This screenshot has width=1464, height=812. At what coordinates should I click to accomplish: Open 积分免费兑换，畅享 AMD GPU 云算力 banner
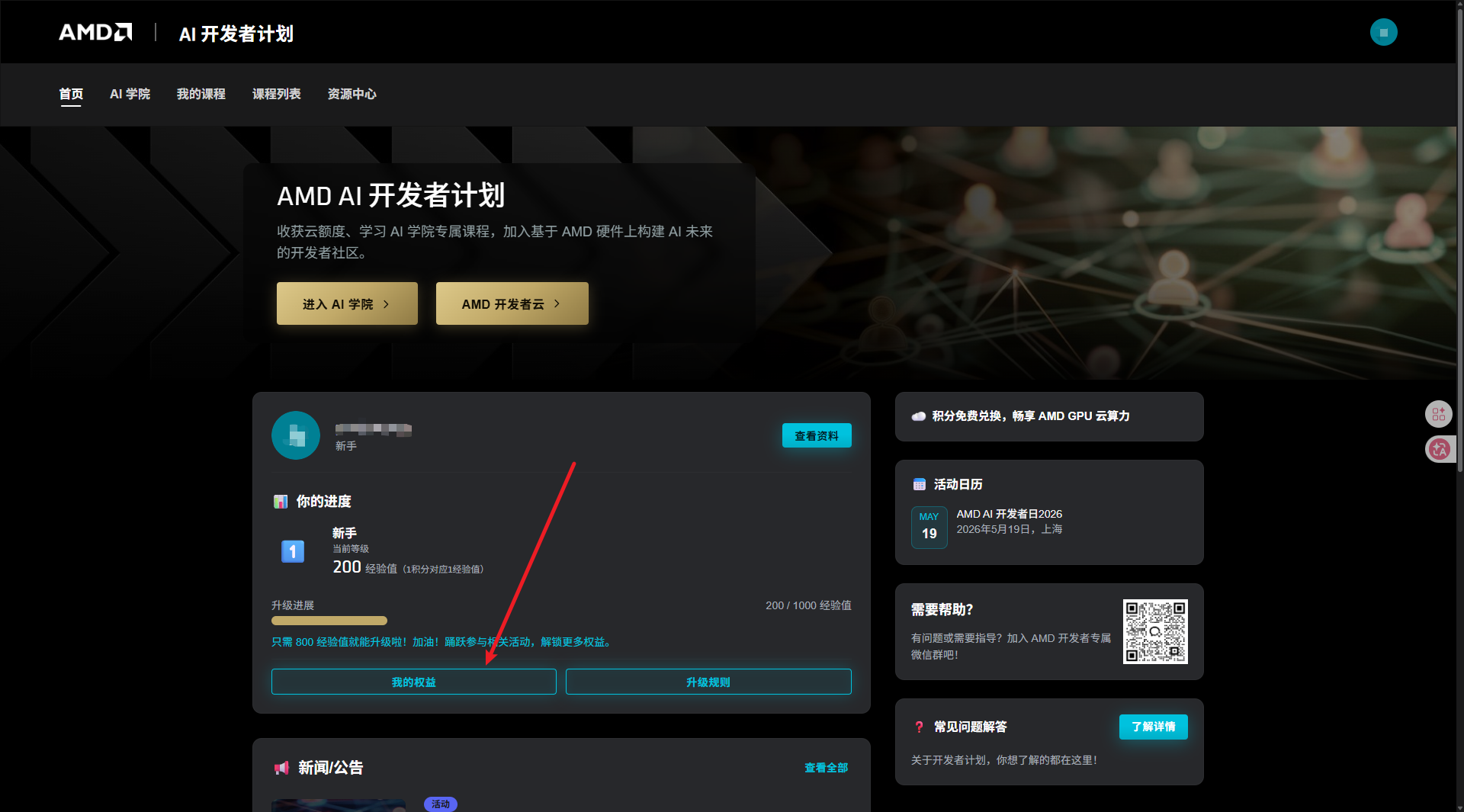click(x=1049, y=416)
